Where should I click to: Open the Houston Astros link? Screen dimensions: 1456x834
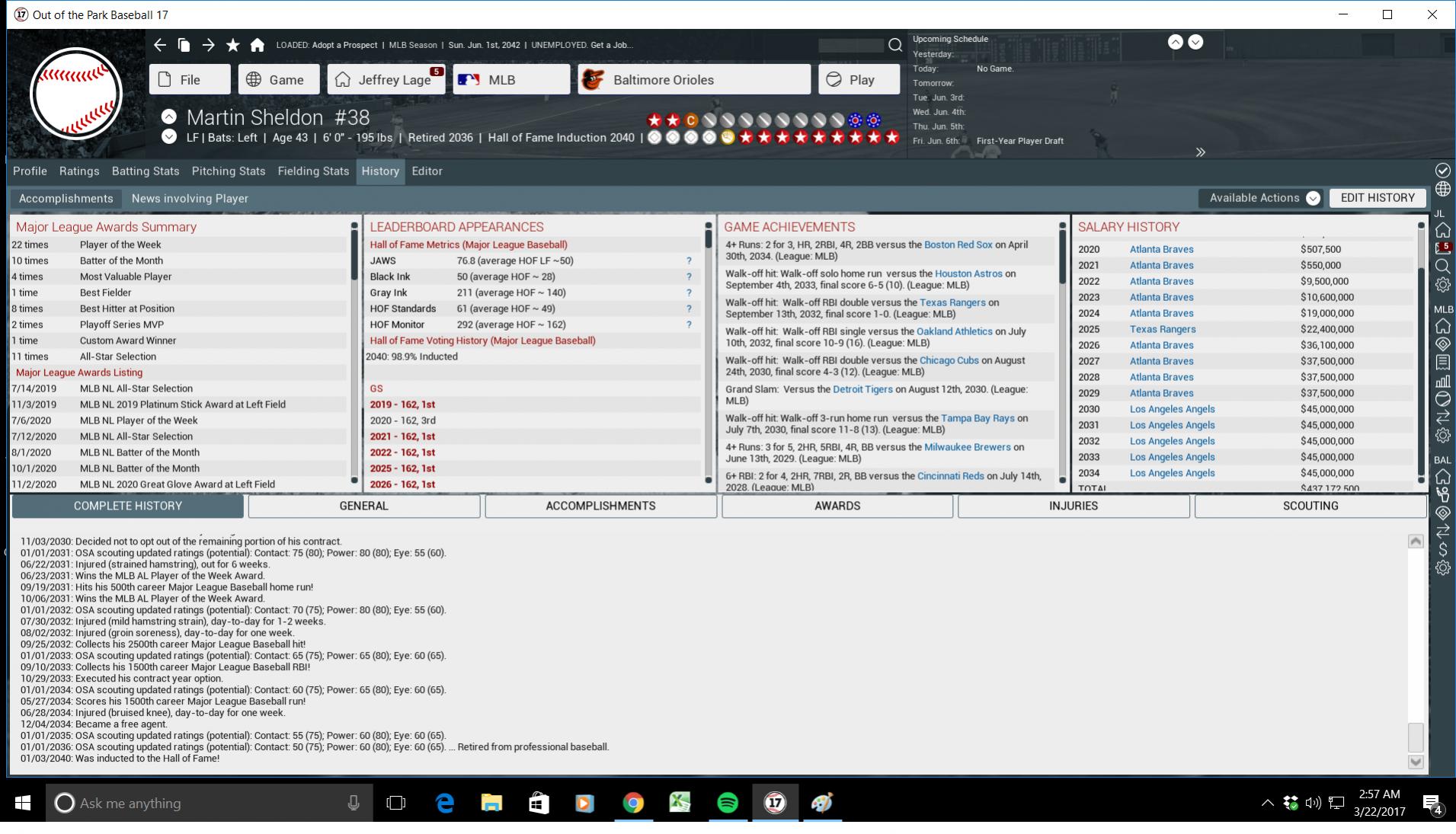pos(968,273)
